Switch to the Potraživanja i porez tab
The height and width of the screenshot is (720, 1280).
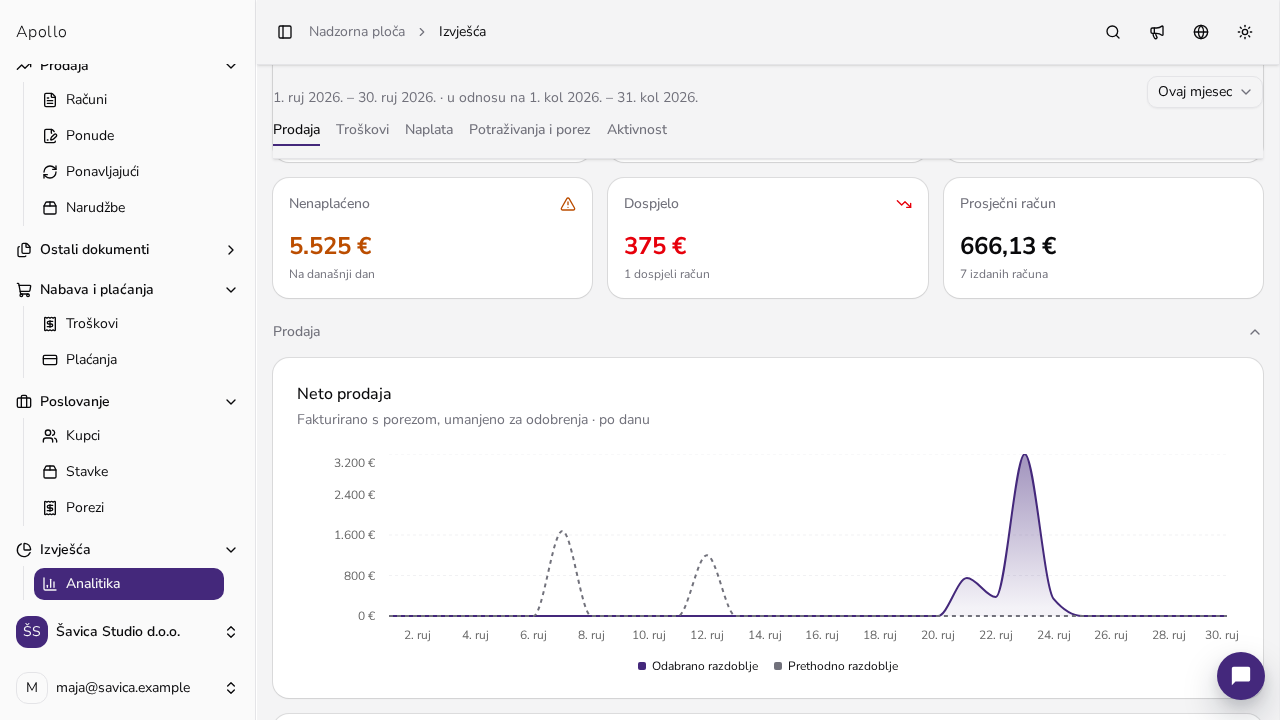(530, 130)
